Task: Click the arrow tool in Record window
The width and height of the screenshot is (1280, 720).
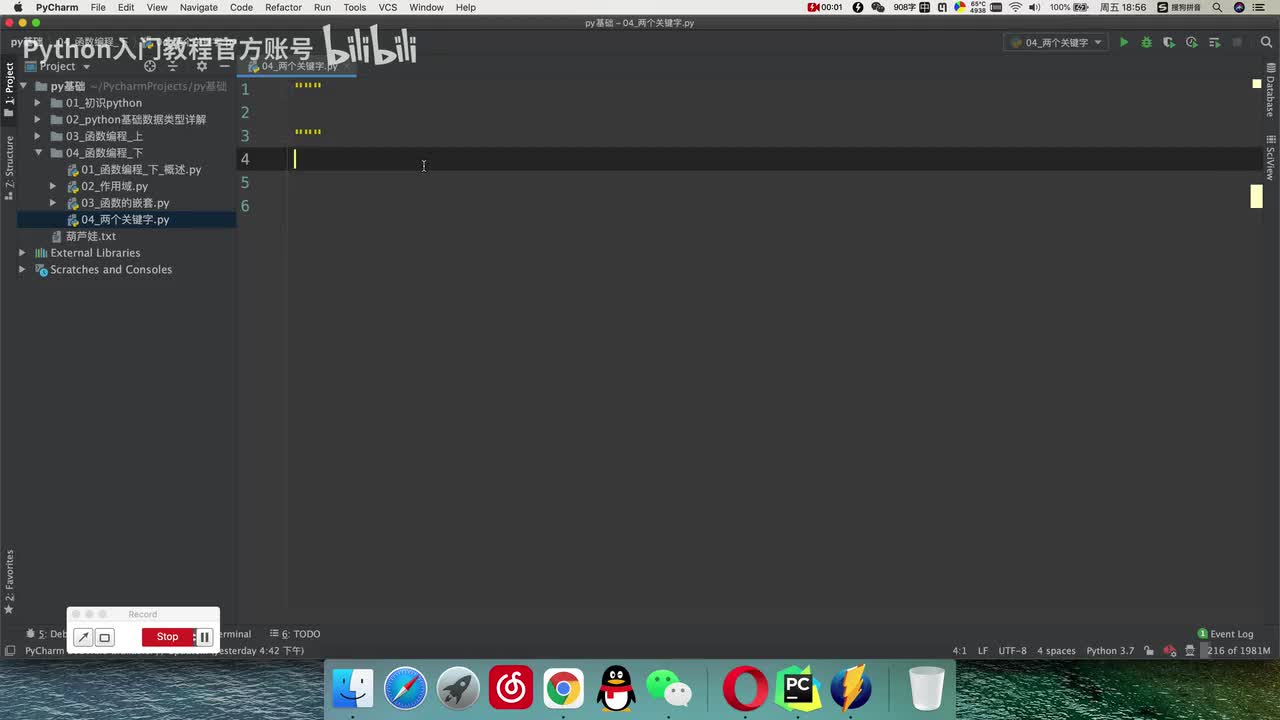Action: (x=84, y=637)
